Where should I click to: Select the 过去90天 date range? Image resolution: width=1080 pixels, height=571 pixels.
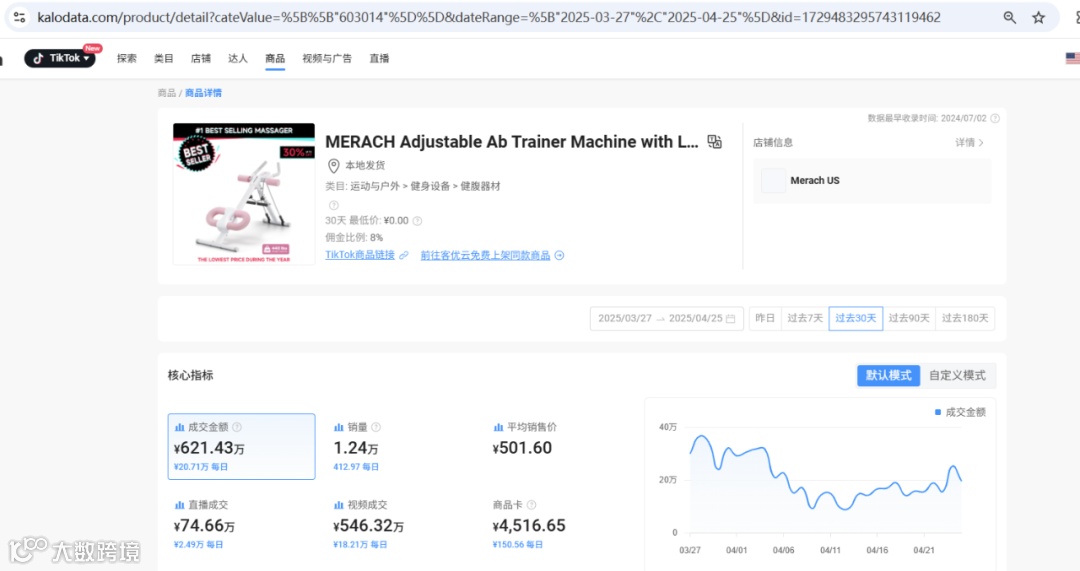[909, 318]
